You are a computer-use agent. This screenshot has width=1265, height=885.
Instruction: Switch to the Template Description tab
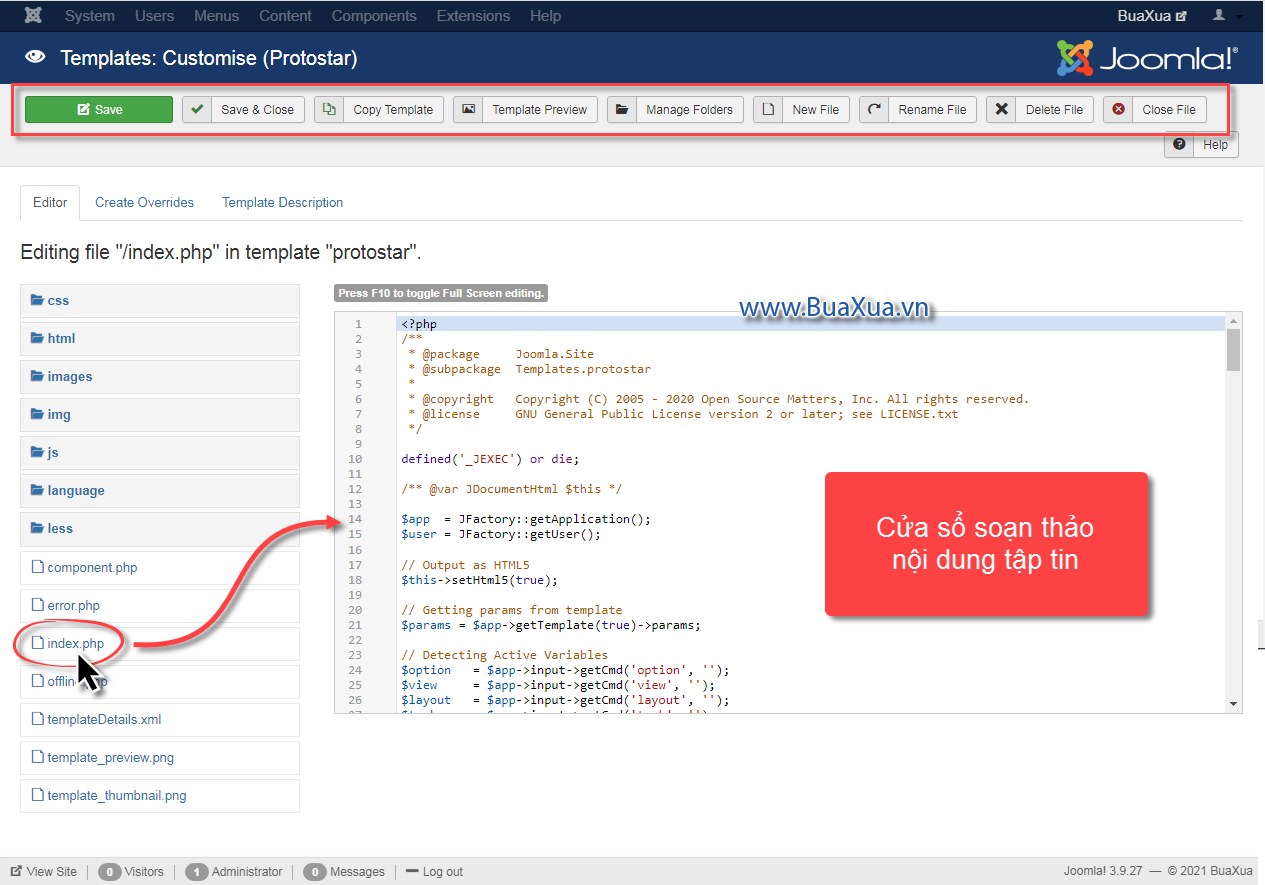point(282,202)
